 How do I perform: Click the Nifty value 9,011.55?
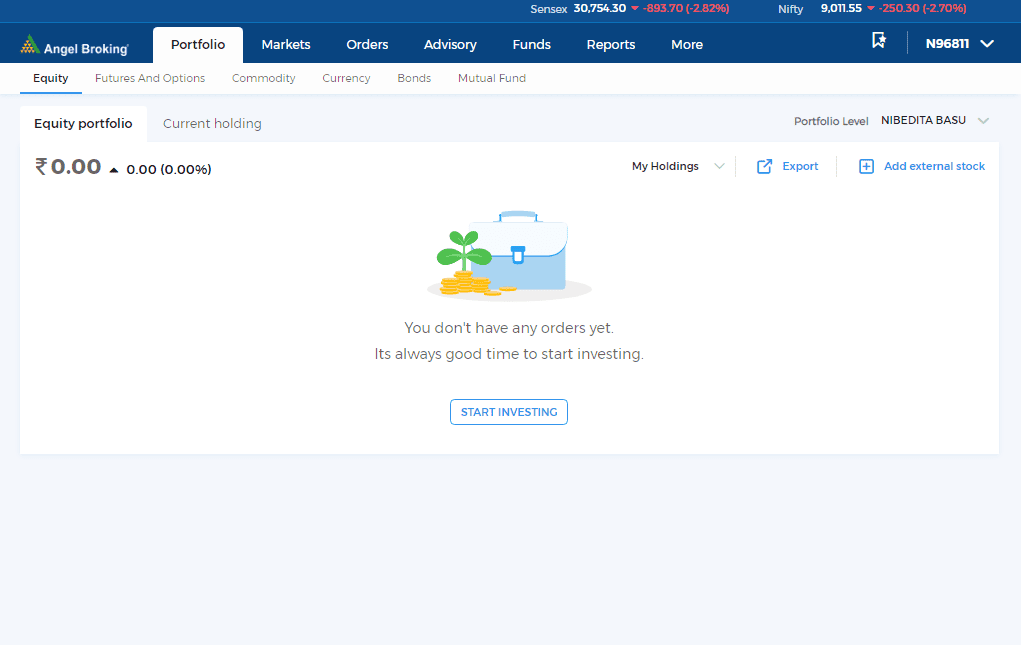pyautogui.click(x=841, y=8)
